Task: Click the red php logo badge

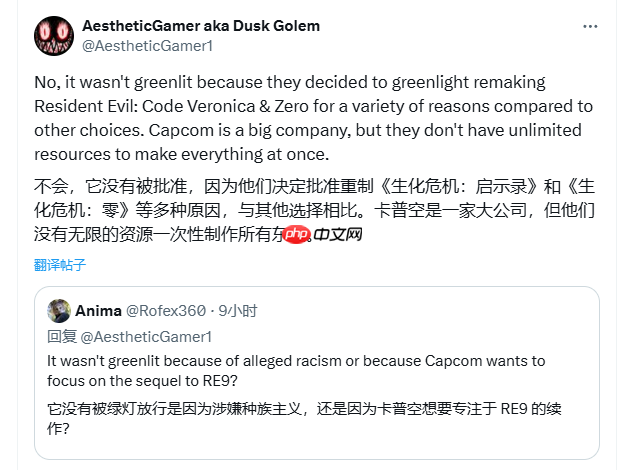Action: coord(293,235)
